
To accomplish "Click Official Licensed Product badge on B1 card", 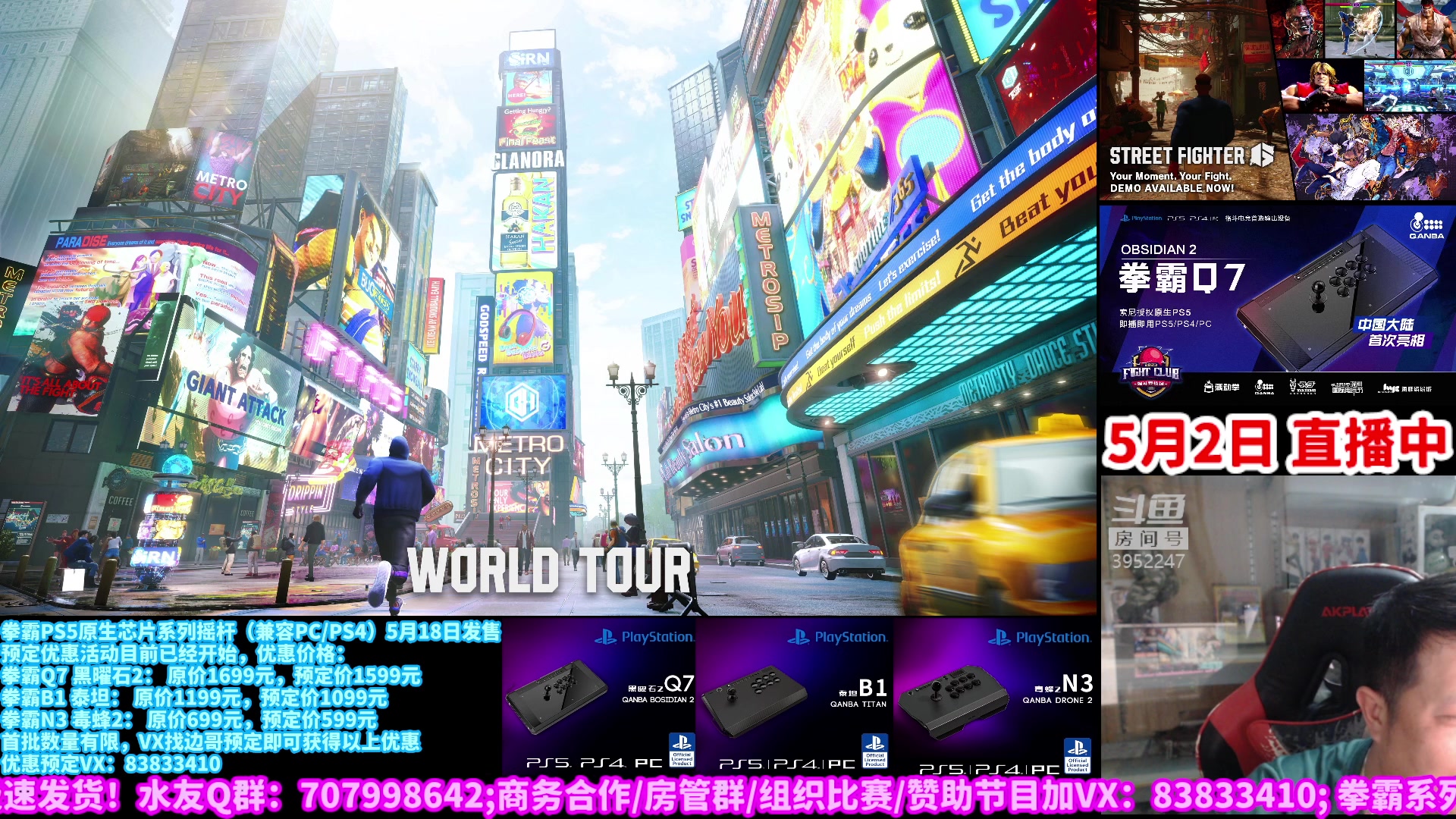I will [x=874, y=749].
